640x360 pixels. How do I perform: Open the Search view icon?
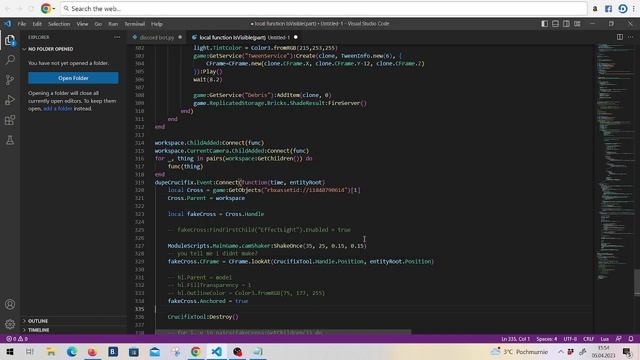click(10, 60)
